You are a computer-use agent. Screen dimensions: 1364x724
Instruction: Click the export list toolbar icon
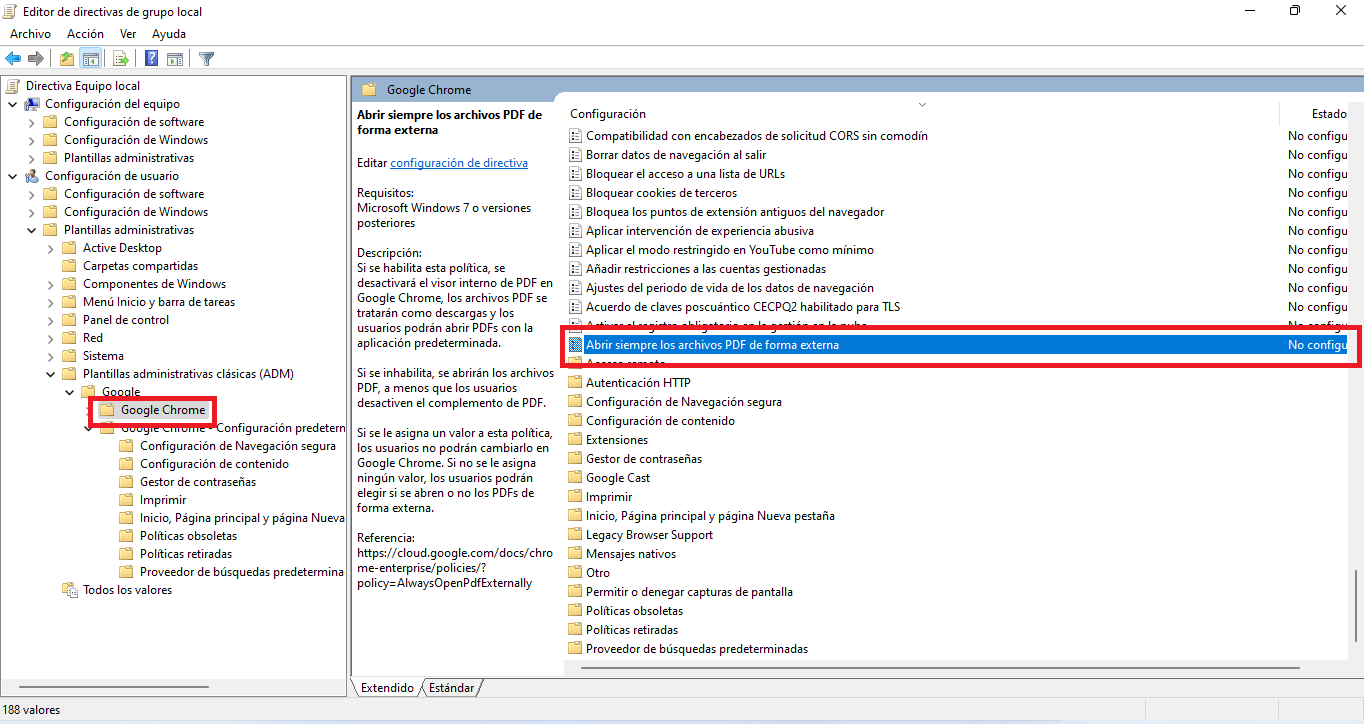[120, 59]
